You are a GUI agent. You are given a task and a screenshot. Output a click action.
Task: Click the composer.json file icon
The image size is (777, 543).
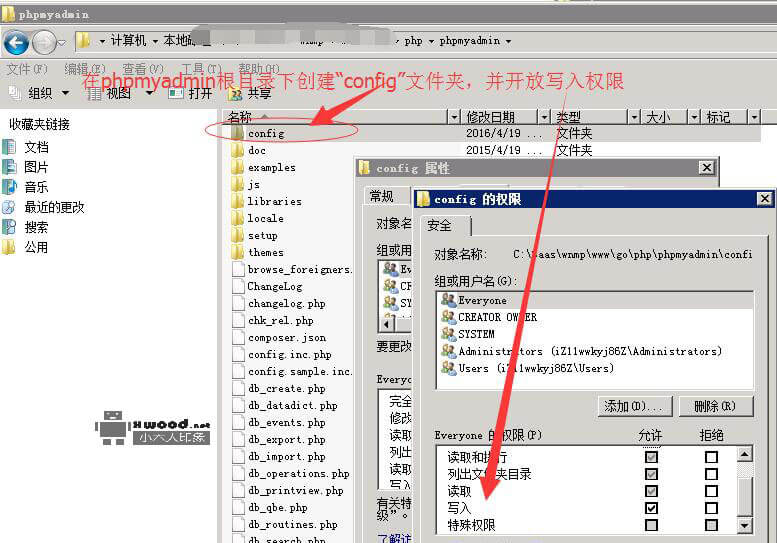coord(238,337)
